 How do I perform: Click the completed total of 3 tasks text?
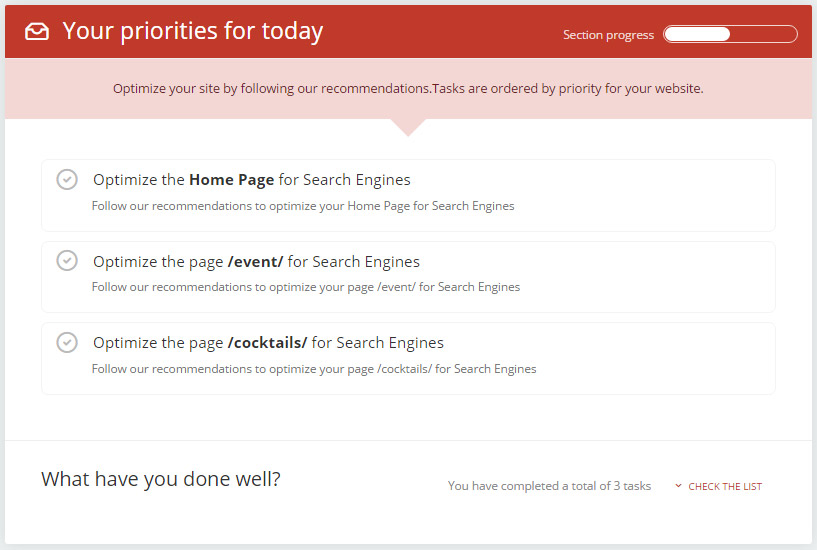(549, 486)
